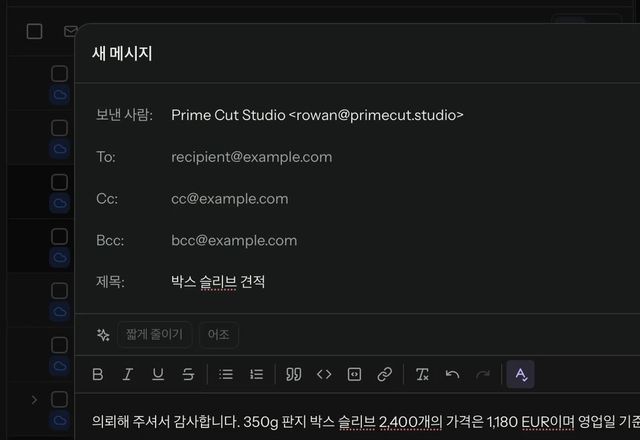Click the cloud icon under fifth checkbox
The height and width of the screenshot is (440, 640).
[60, 312]
